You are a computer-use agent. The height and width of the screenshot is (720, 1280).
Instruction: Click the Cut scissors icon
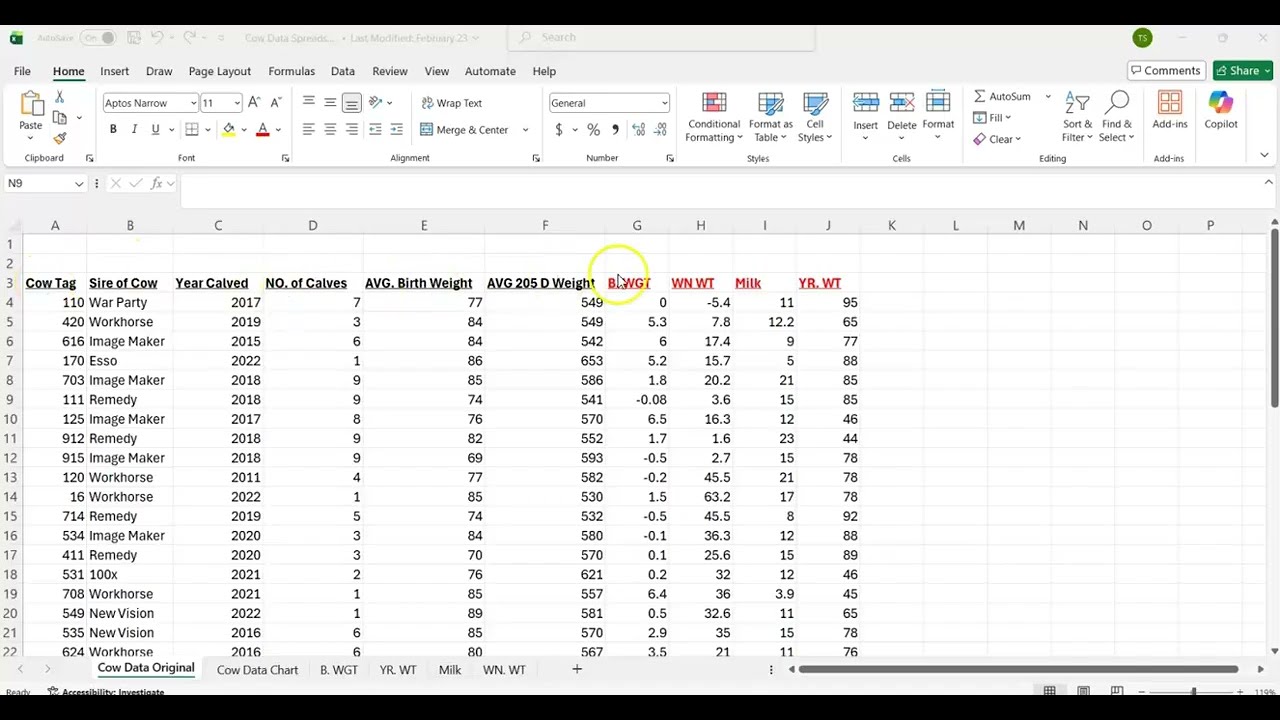[60, 97]
